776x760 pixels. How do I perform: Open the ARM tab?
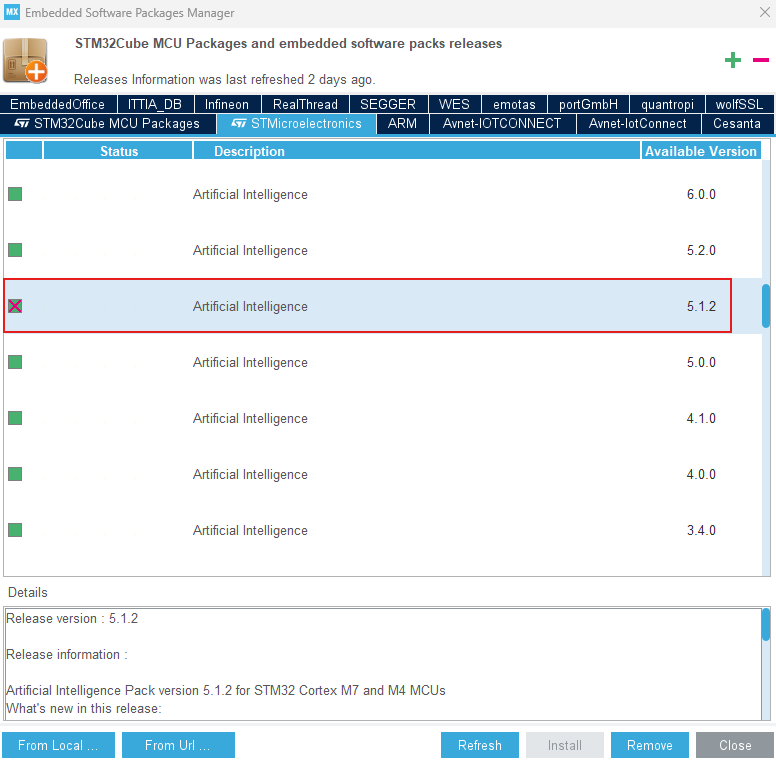click(402, 123)
